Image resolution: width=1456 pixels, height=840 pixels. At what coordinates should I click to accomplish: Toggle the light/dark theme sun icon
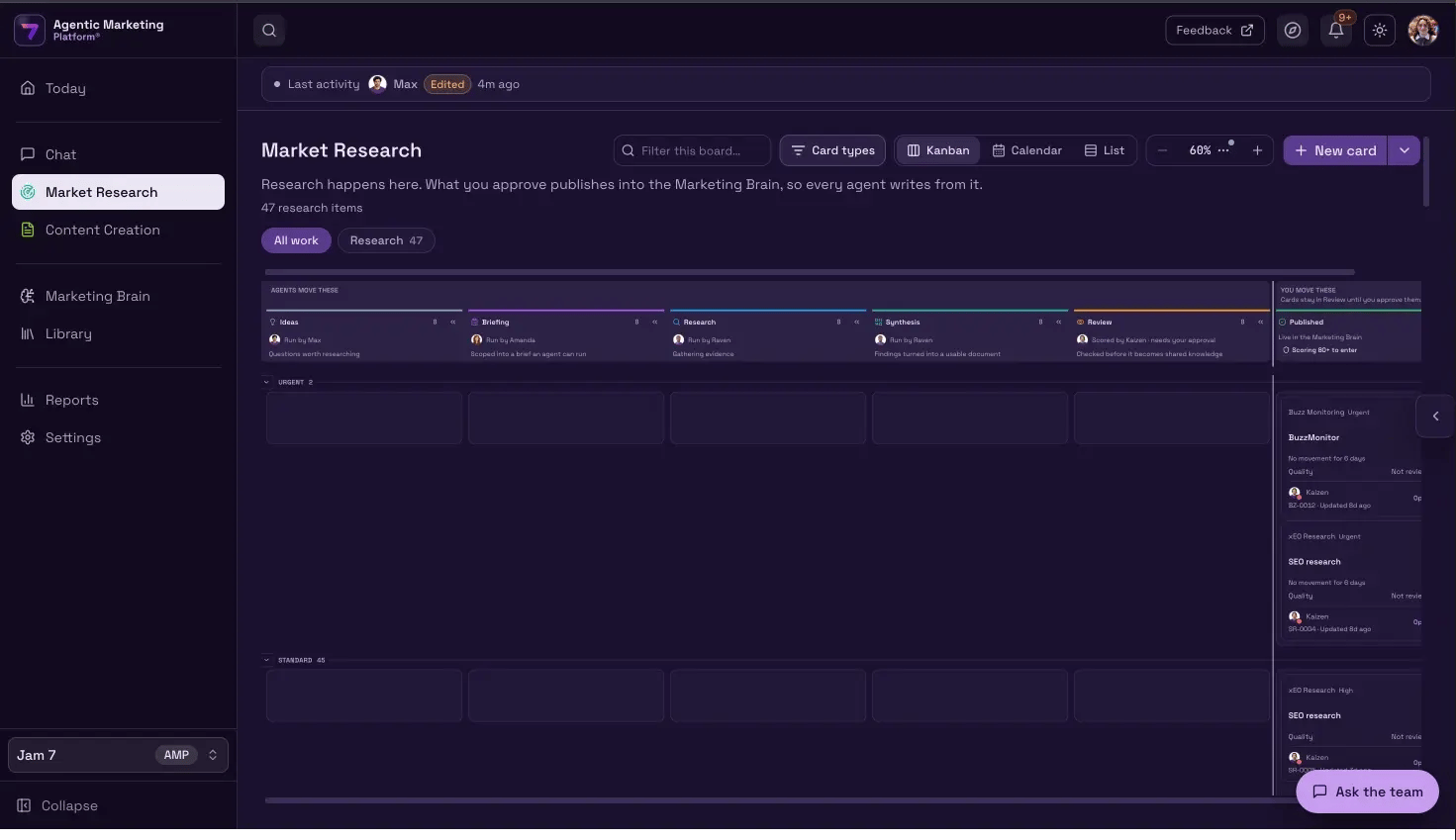1380,31
